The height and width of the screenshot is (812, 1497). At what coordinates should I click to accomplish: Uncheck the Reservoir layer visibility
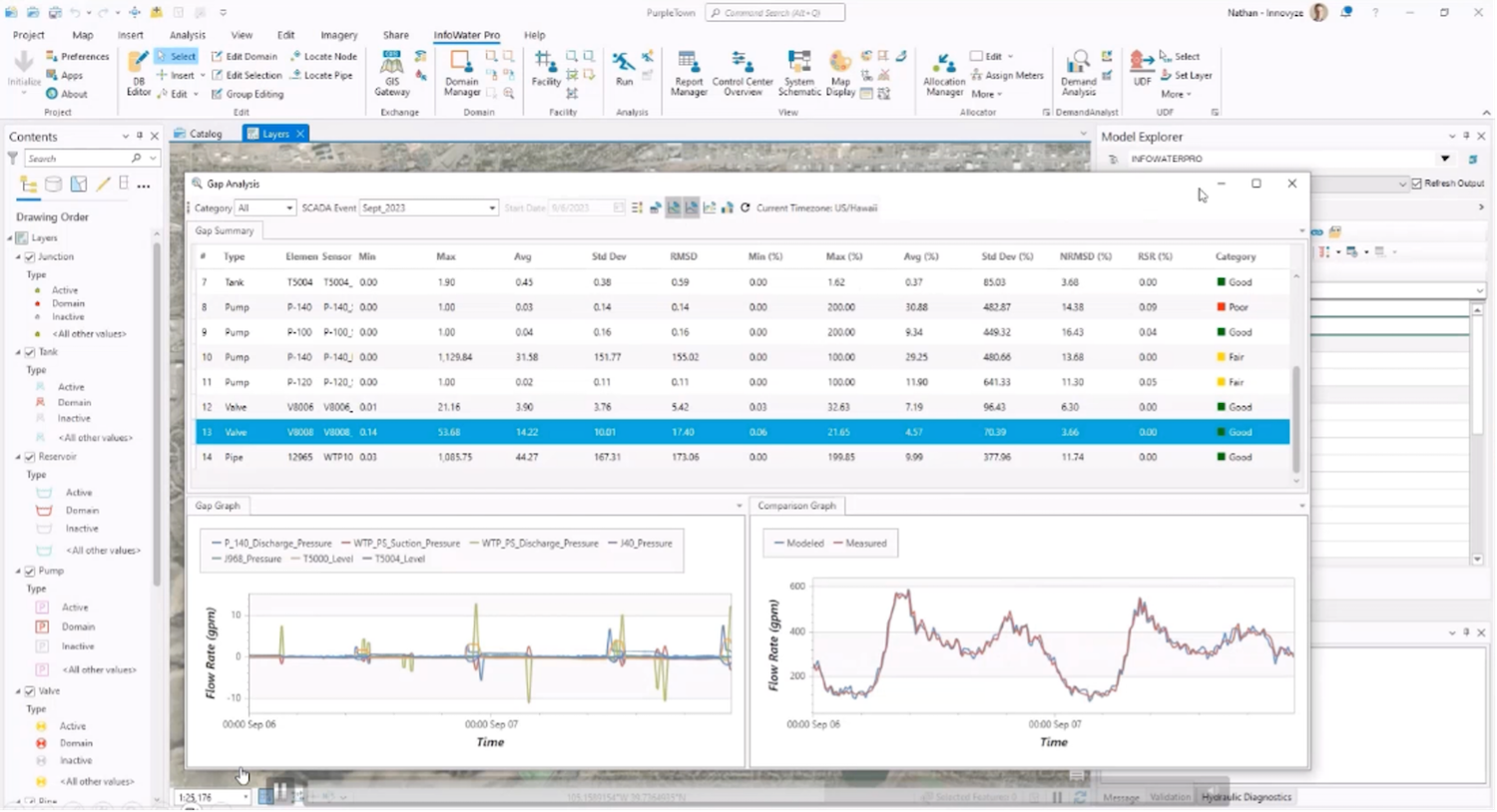30,457
